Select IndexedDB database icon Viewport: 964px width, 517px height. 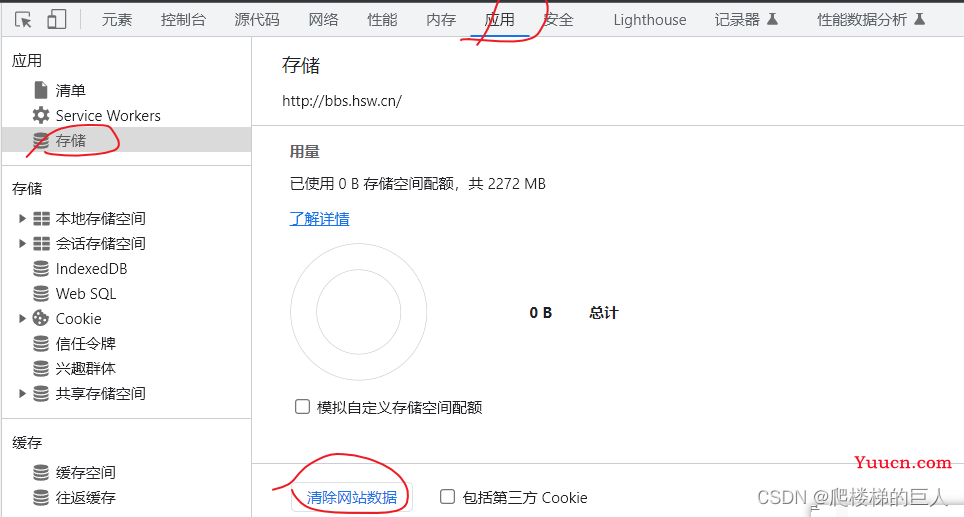click(x=41, y=269)
